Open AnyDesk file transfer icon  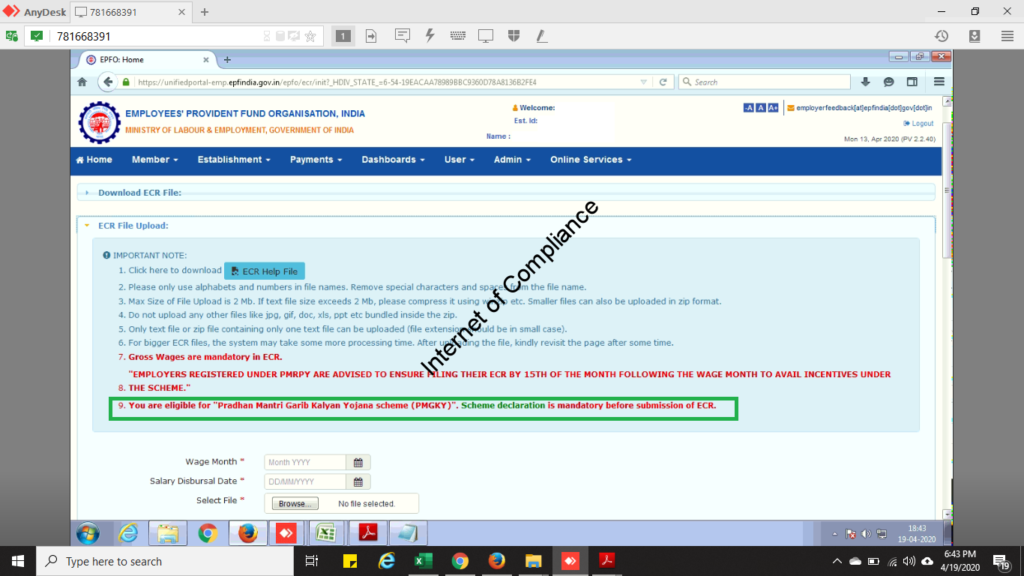click(x=371, y=36)
